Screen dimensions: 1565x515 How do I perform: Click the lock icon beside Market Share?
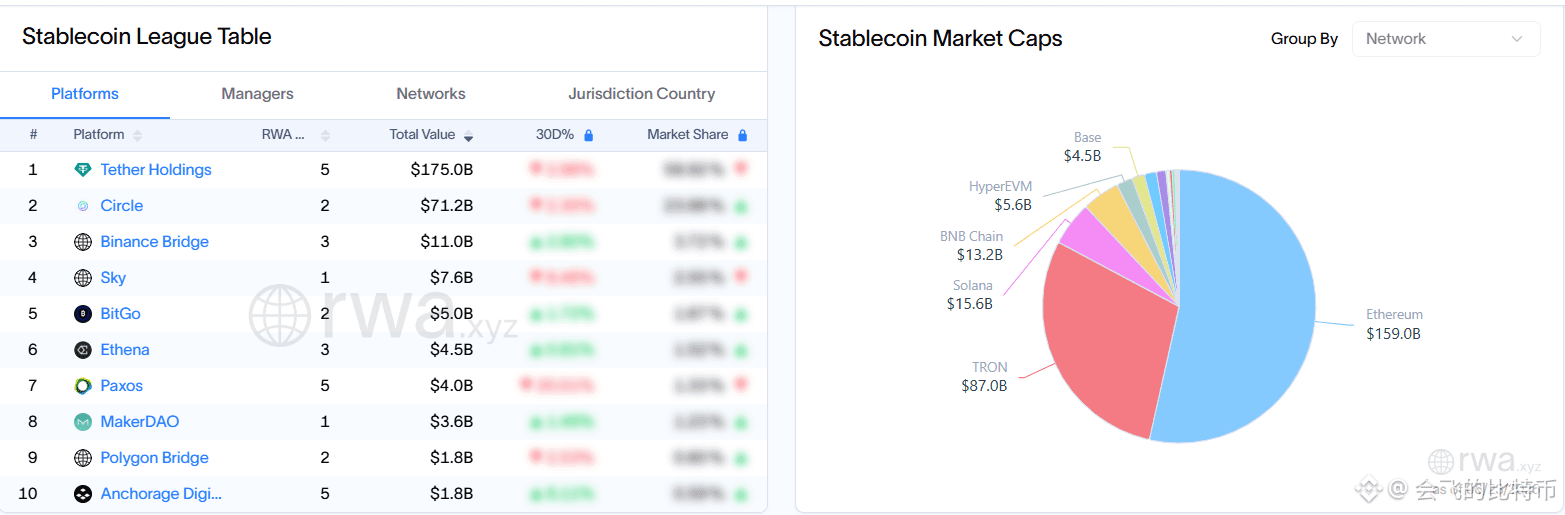[742, 135]
